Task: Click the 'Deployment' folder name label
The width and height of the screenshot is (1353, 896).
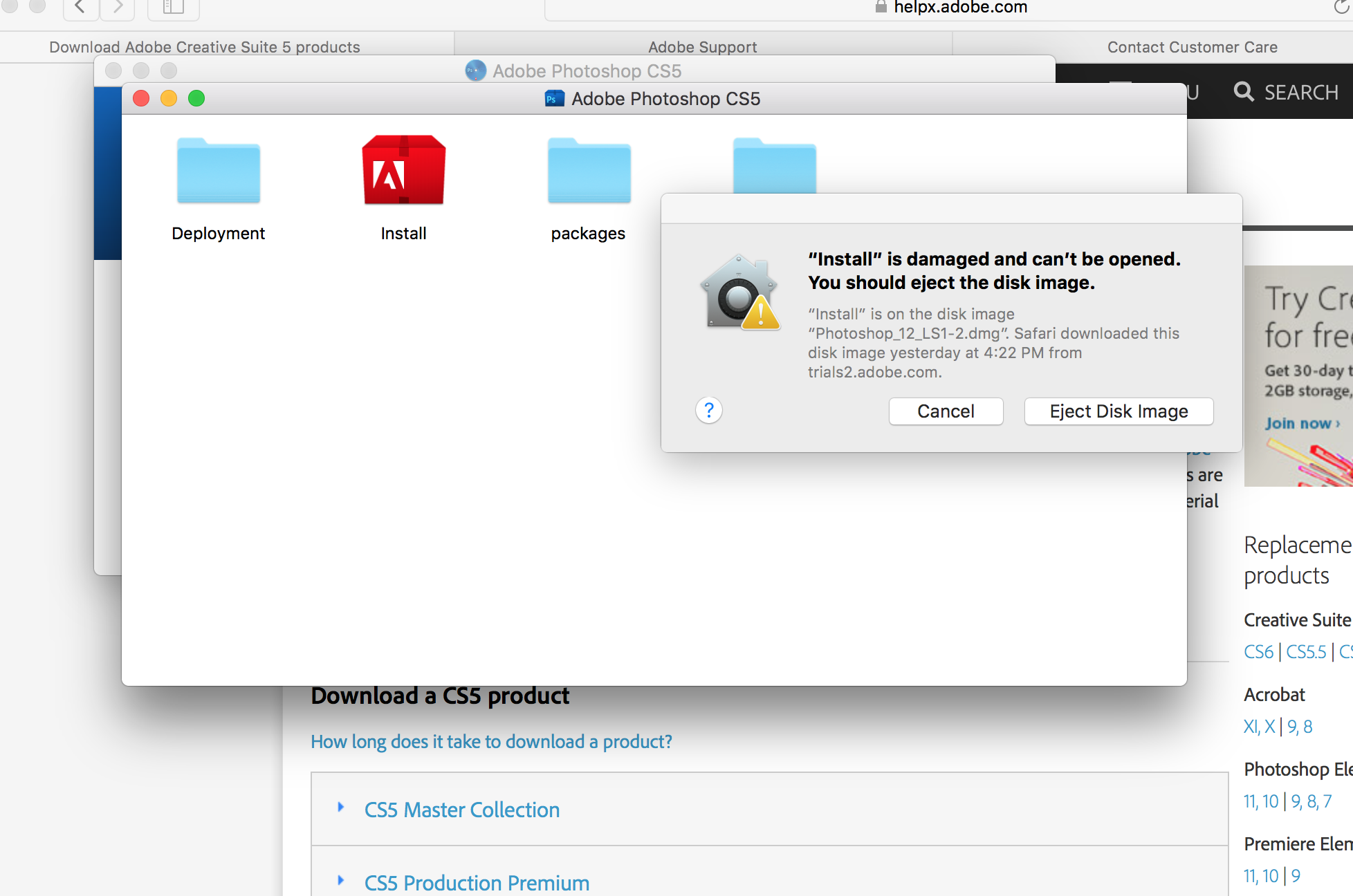Action: (219, 234)
